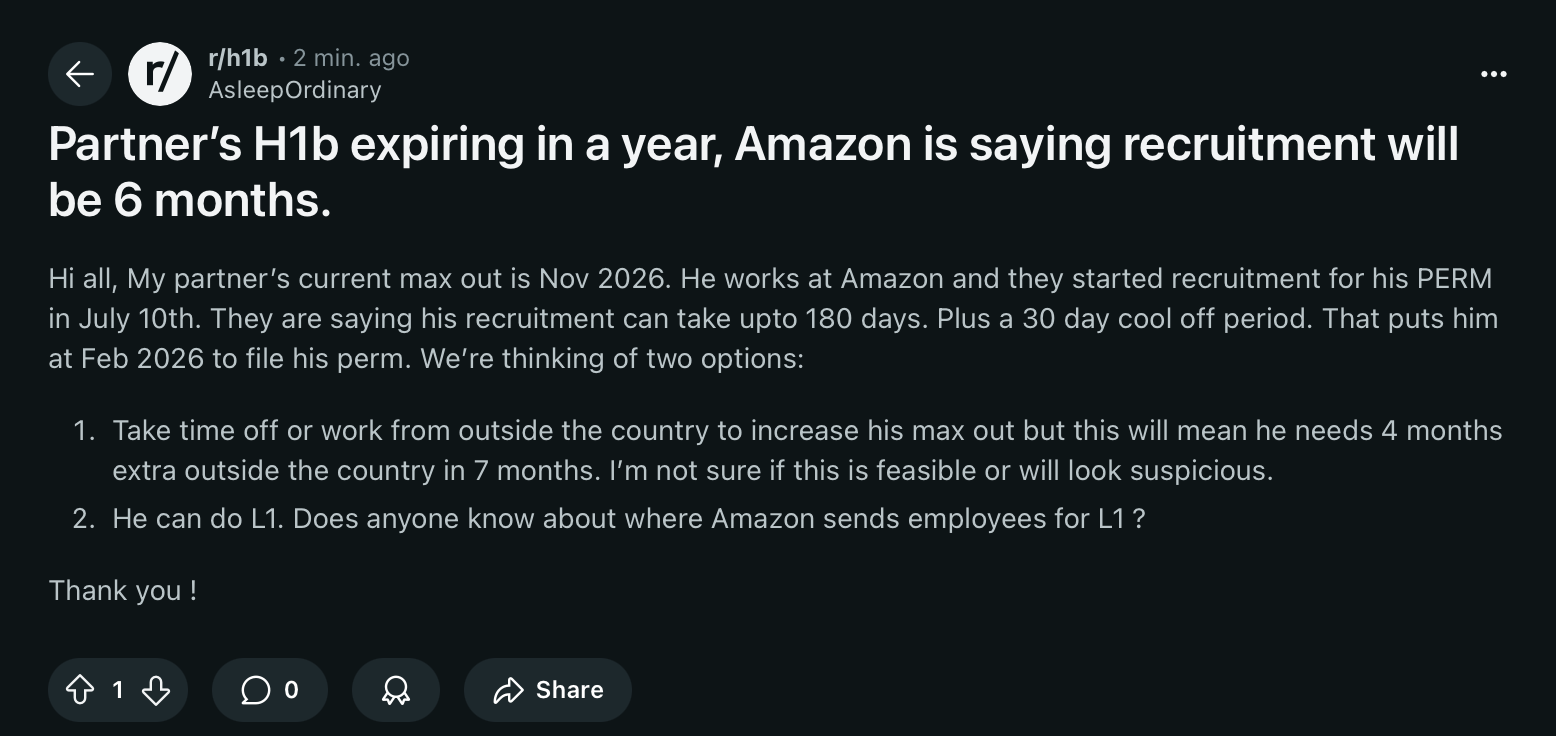Click the post vote count
The width and height of the screenshot is (1556, 736).
click(x=118, y=690)
